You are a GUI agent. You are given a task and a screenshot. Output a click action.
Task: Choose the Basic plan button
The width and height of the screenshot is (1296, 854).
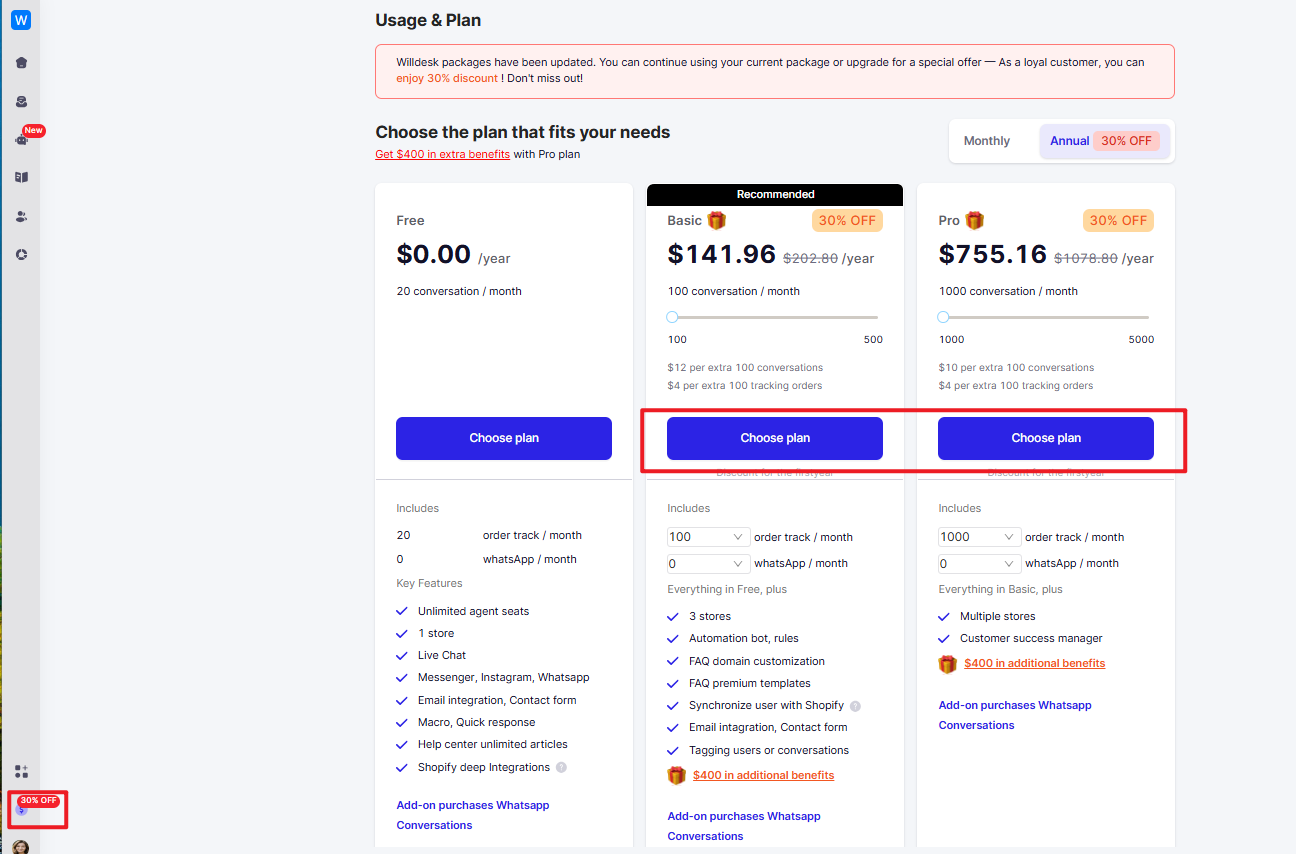775,438
